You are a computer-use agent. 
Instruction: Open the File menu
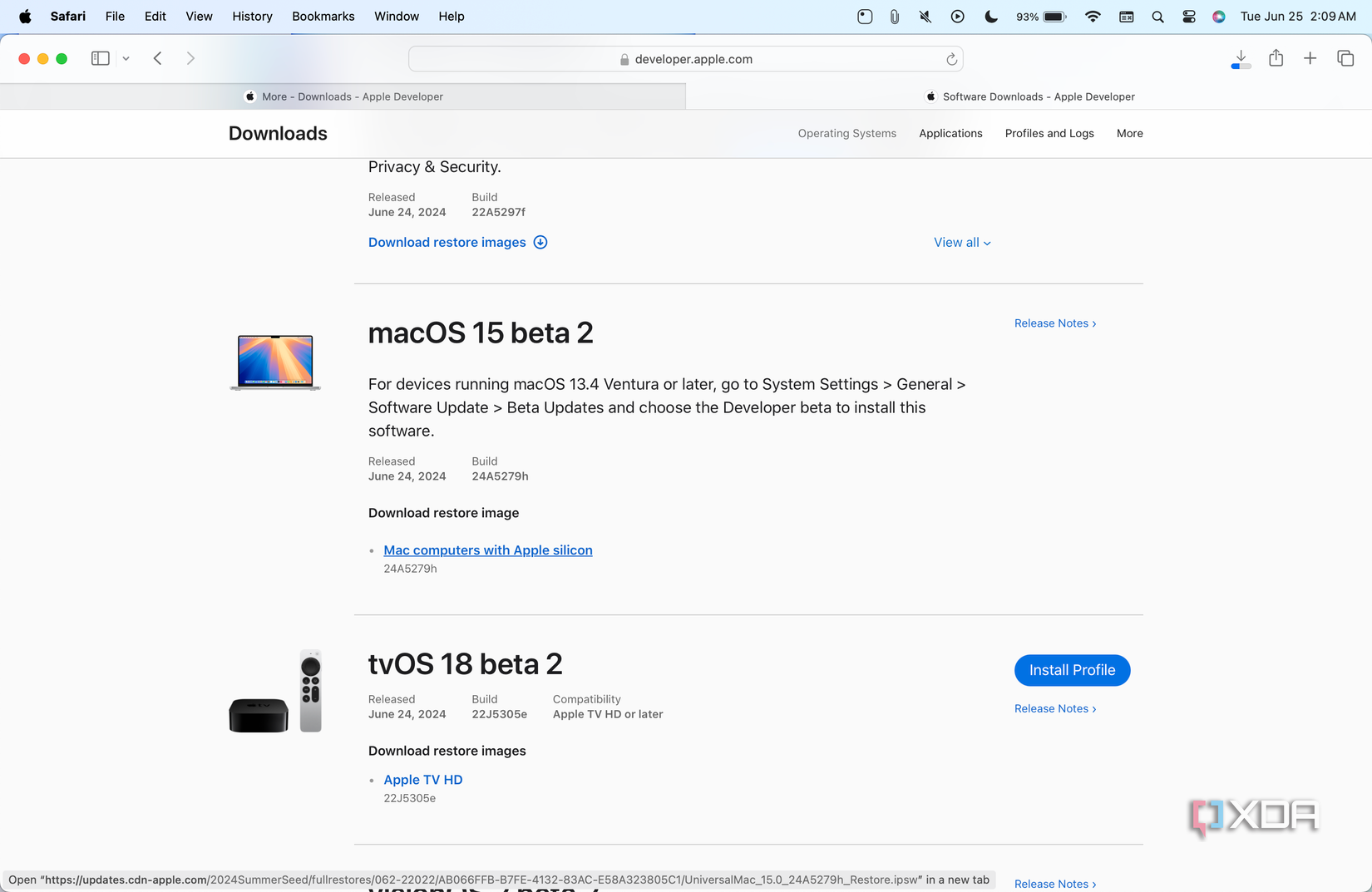pyautogui.click(x=115, y=17)
